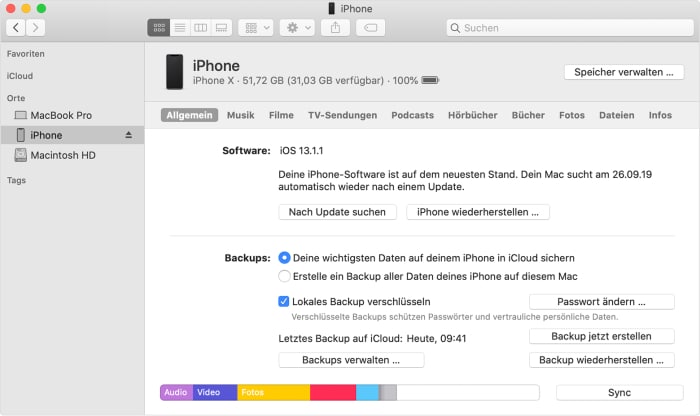Viewport: 700px width, 416px height.
Task: Select backup to this Mac radio option
Action: (284, 276)
